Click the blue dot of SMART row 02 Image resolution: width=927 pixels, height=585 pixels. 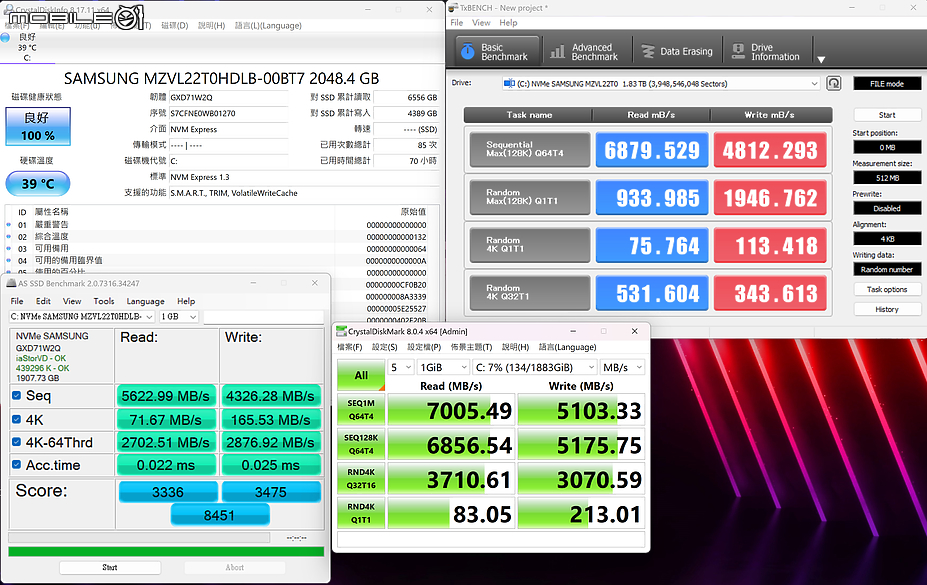click(8, 236)
